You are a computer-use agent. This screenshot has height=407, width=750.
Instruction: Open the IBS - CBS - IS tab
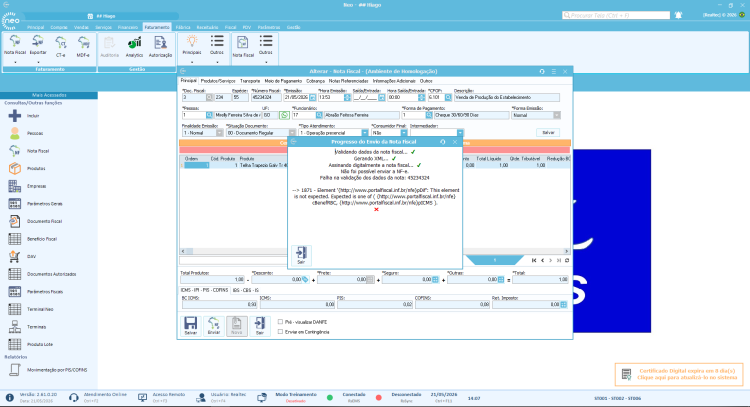click(x=246, y=290)
